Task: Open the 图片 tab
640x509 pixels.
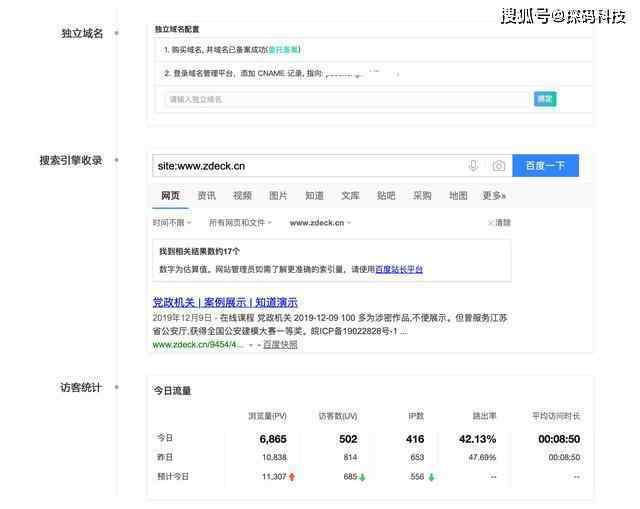Action: coord(278,196)
